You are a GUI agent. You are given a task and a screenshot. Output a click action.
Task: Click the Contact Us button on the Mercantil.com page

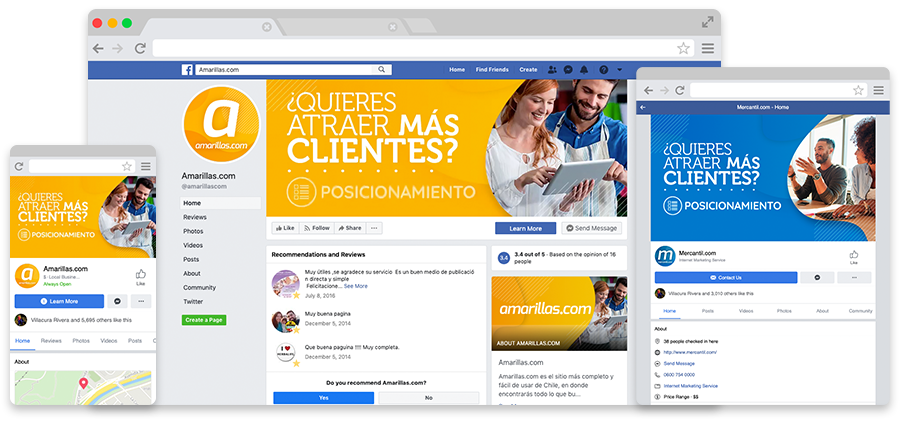[x=726, y=278]
